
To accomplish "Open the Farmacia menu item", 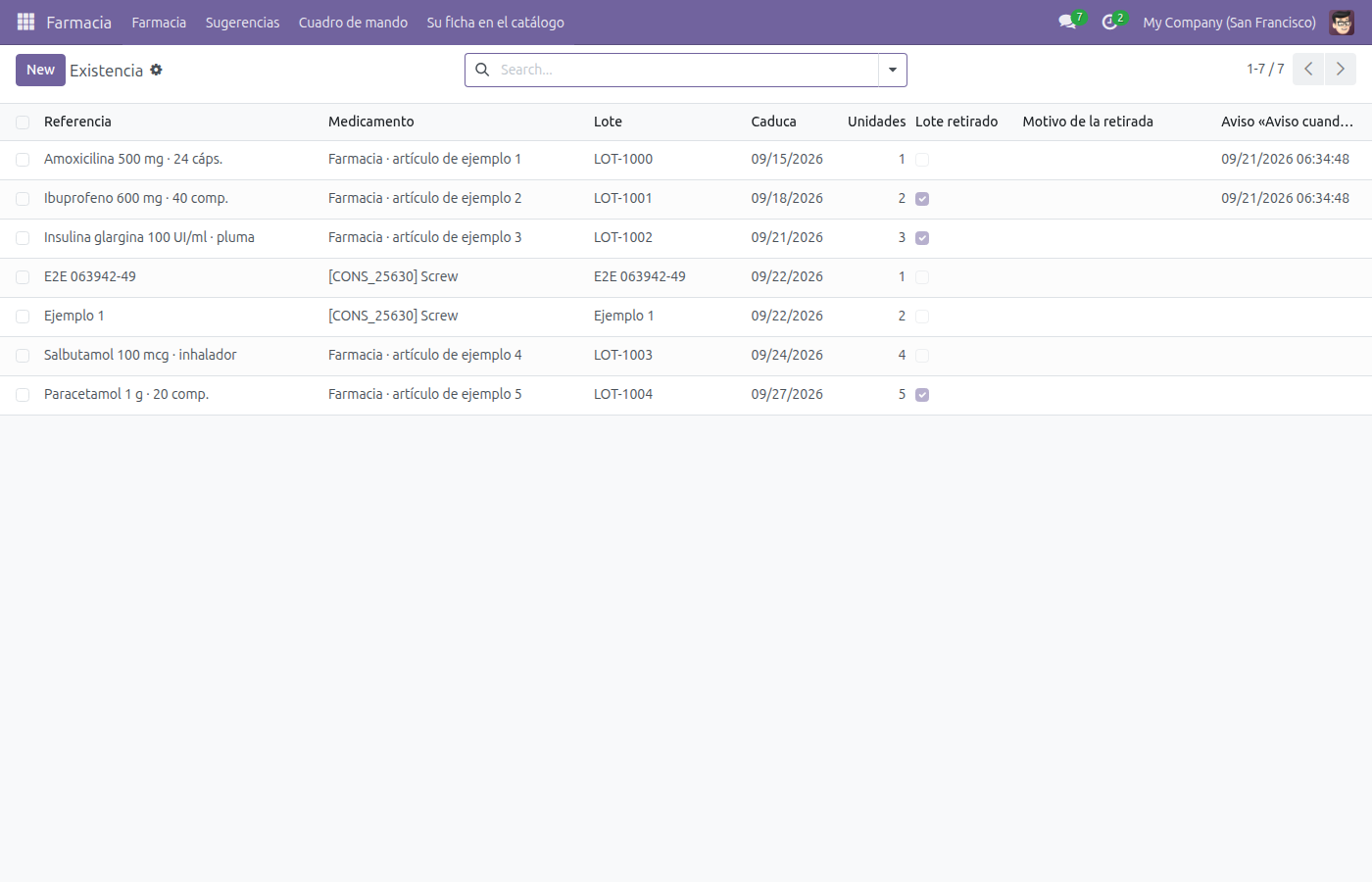I will (159, 22).
